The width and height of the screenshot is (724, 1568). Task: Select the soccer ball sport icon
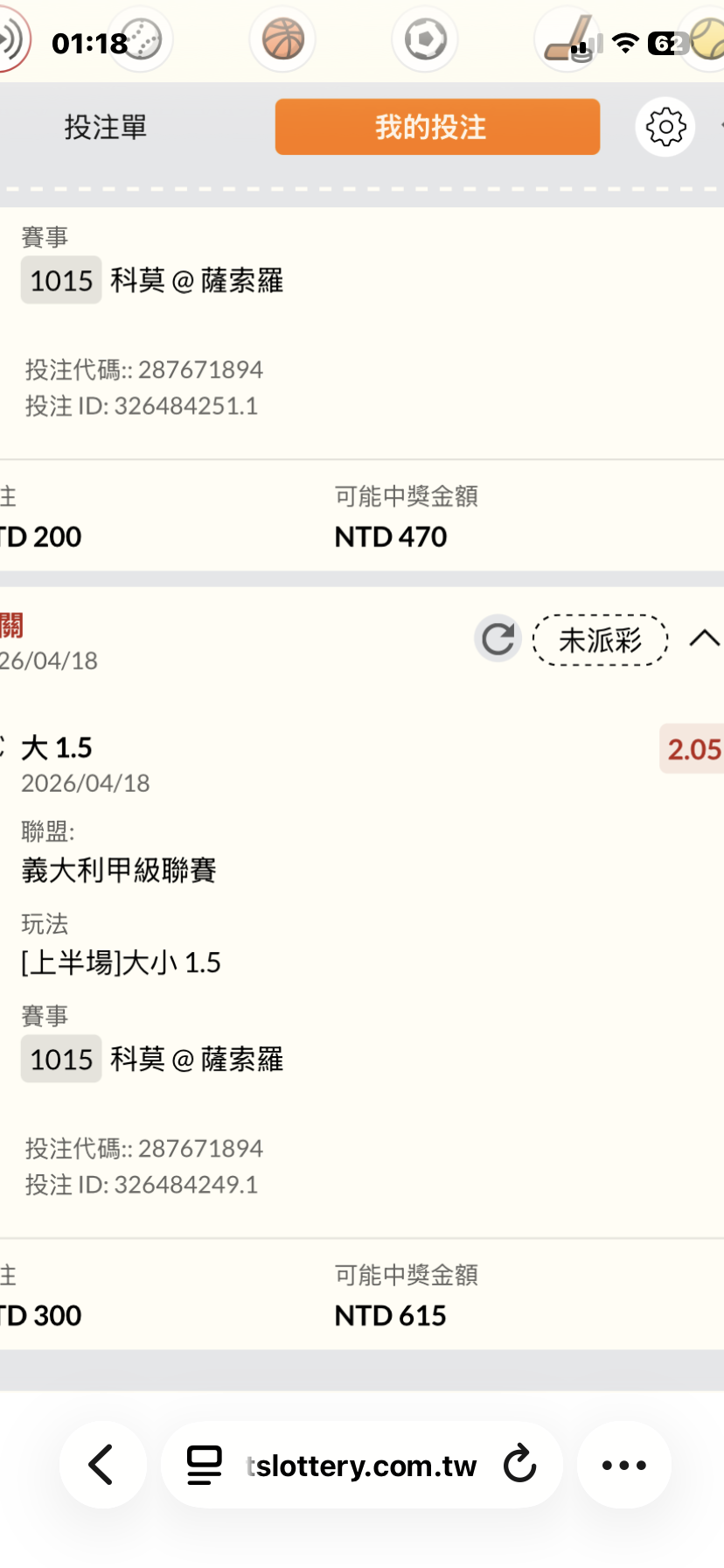425,39
